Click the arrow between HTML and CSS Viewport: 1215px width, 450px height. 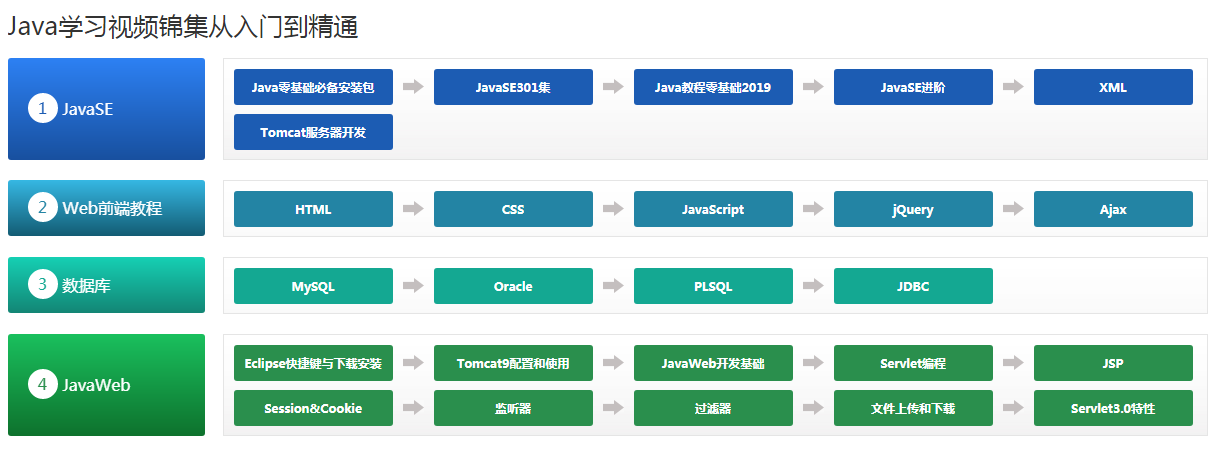pos(413,209)
